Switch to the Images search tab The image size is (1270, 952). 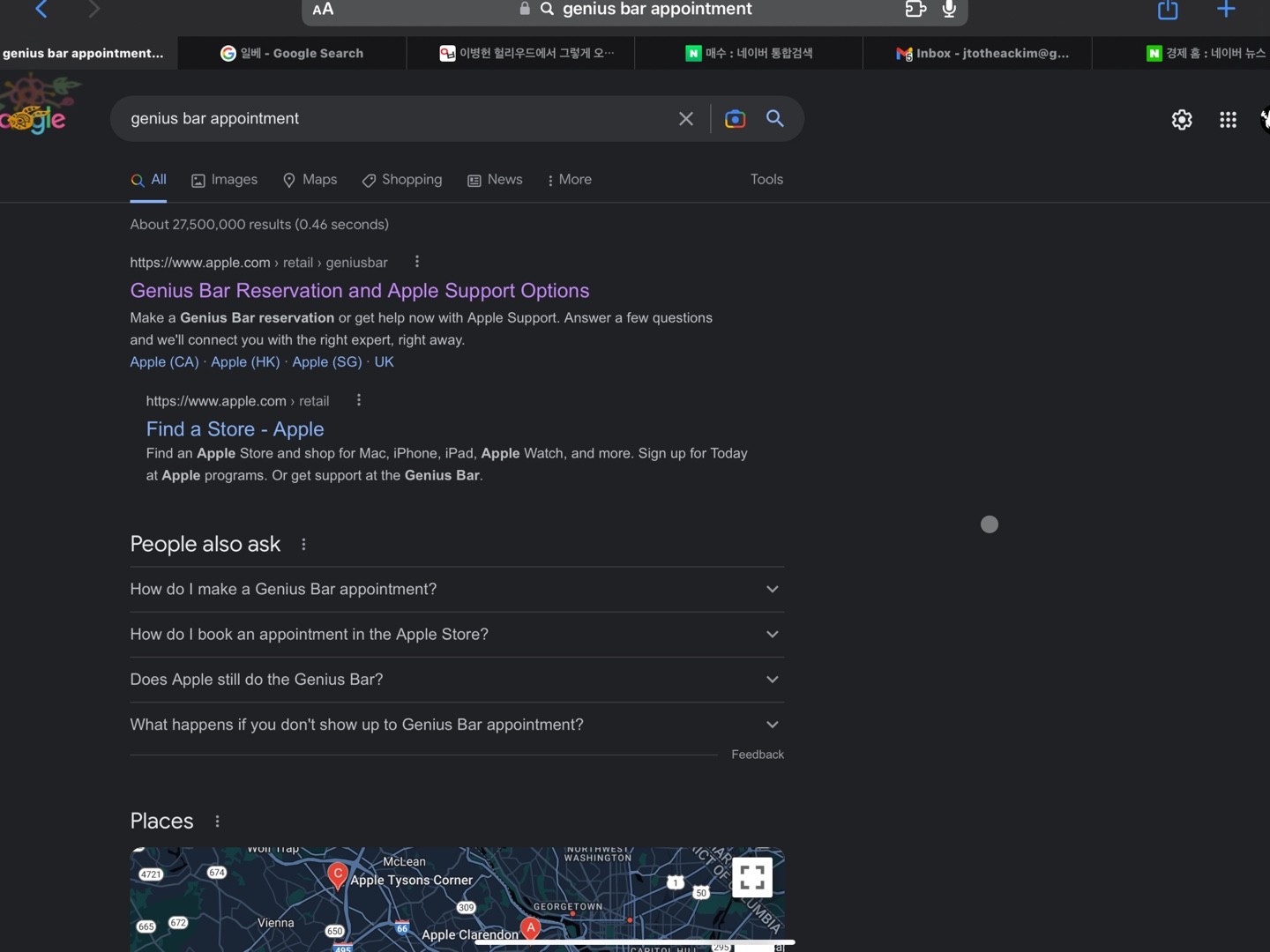pyautogui.click(x=224, y=179)
